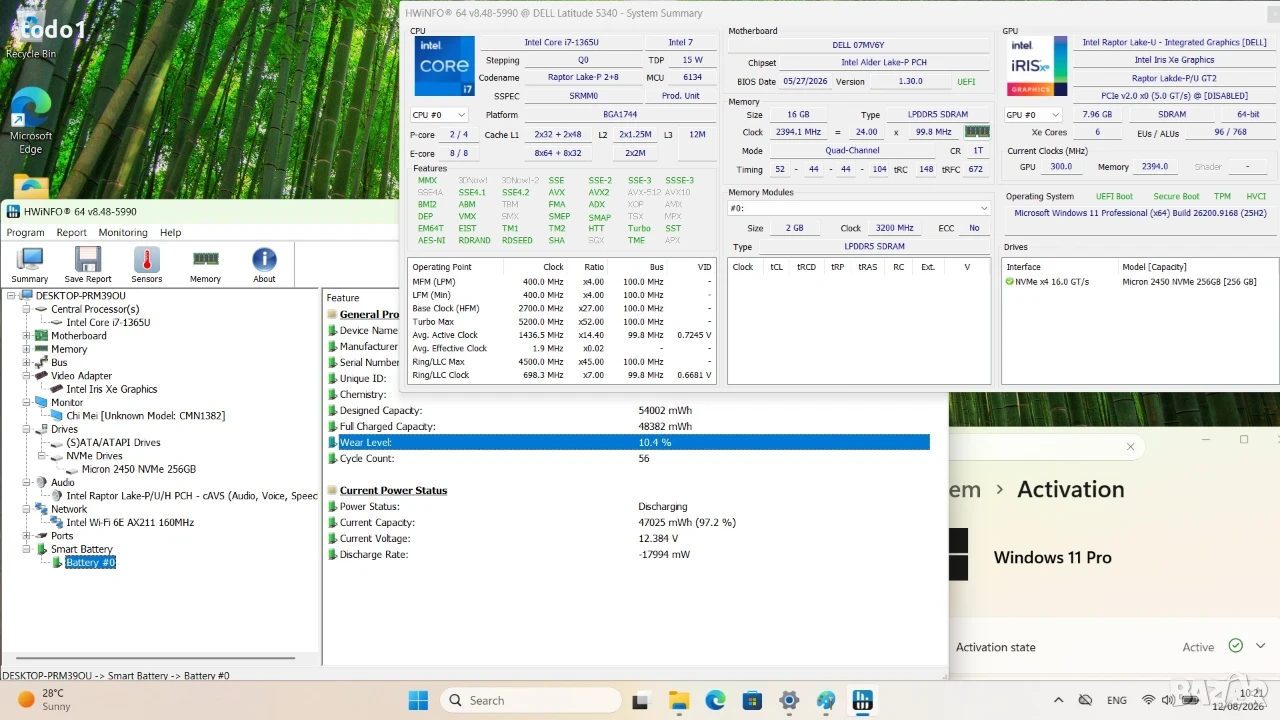The height and width of the screenshot is (720, 1280).
Task: Select Intel Wi-Fi 6E AX211 tree item
Action: (130, 522)
